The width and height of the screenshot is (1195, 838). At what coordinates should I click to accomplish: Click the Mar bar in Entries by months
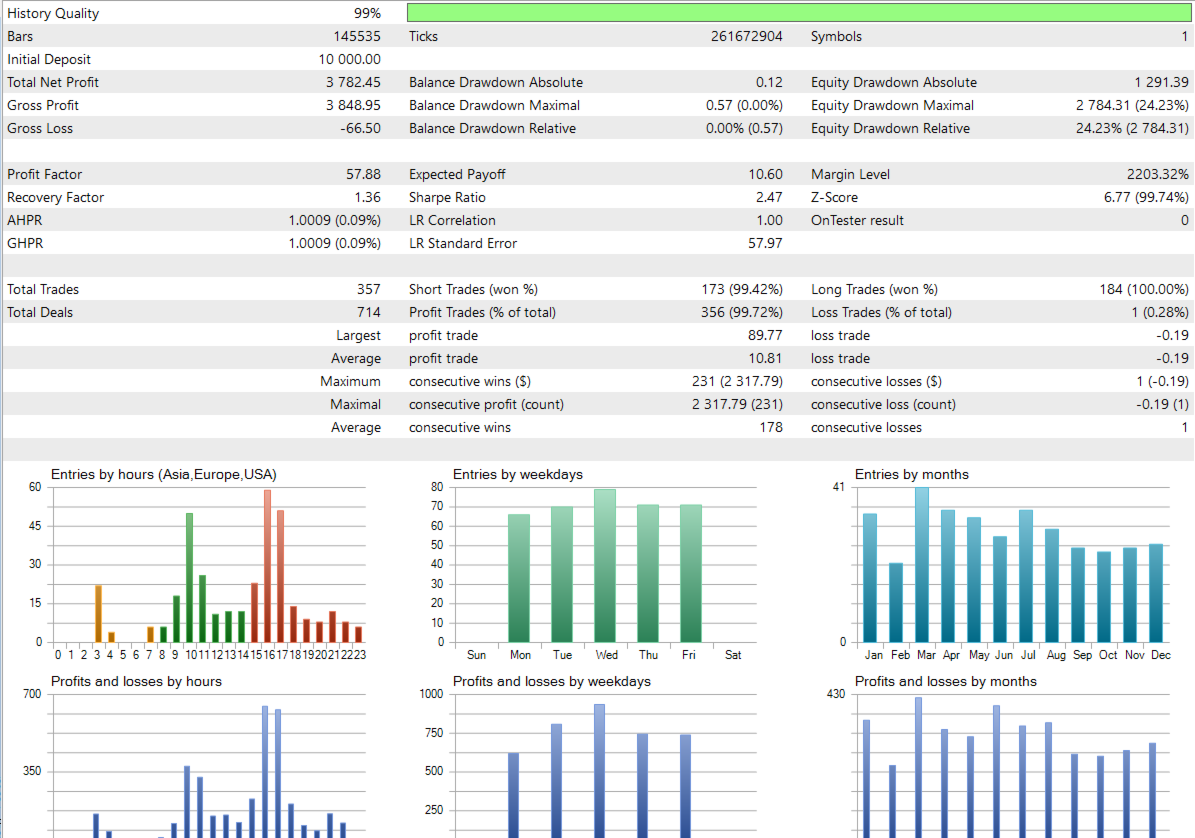click(x=922, y=565)
